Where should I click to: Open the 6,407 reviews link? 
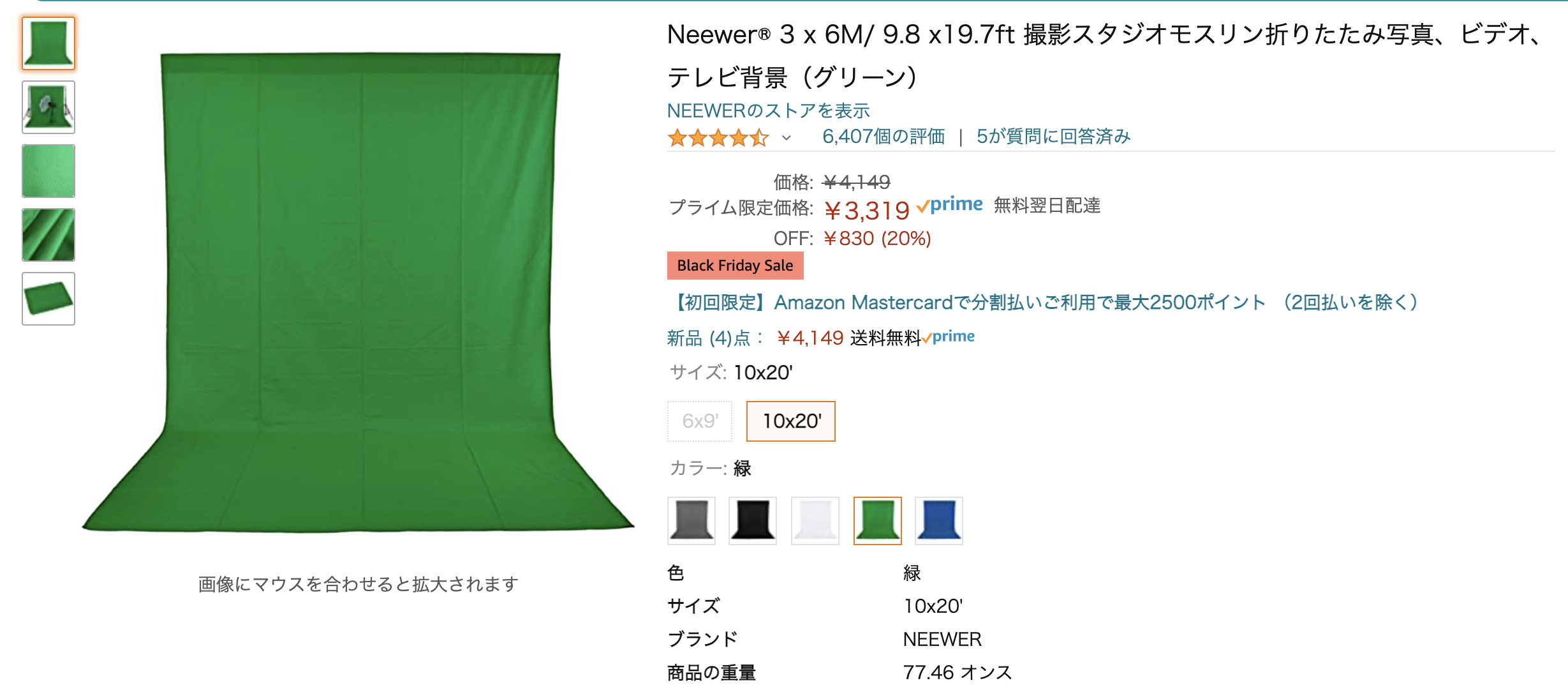pos(884,137)
